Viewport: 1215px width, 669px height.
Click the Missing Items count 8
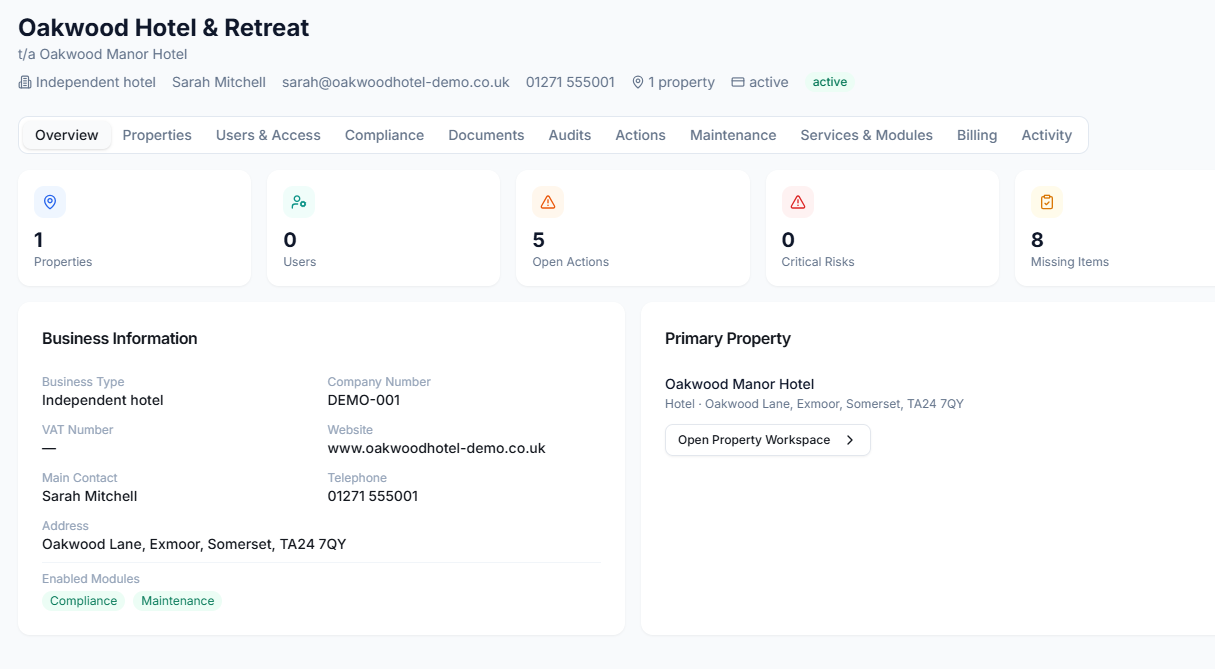pyautogui.click(x=1037, y=240)
